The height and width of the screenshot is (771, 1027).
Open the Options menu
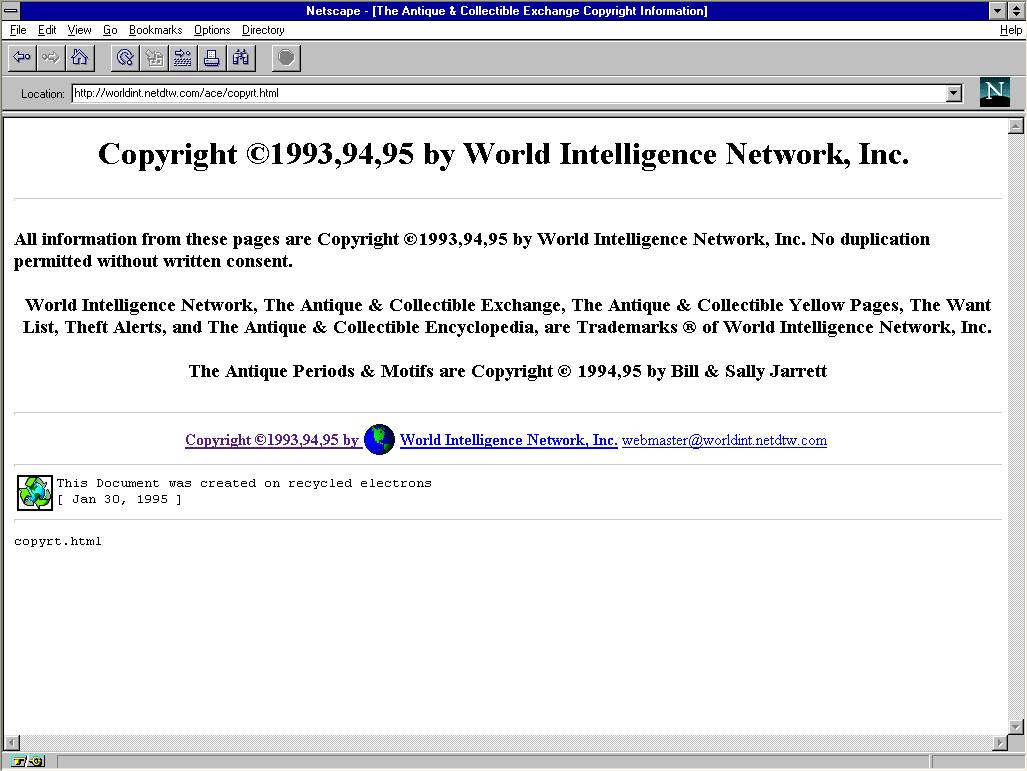click(212, 30)
